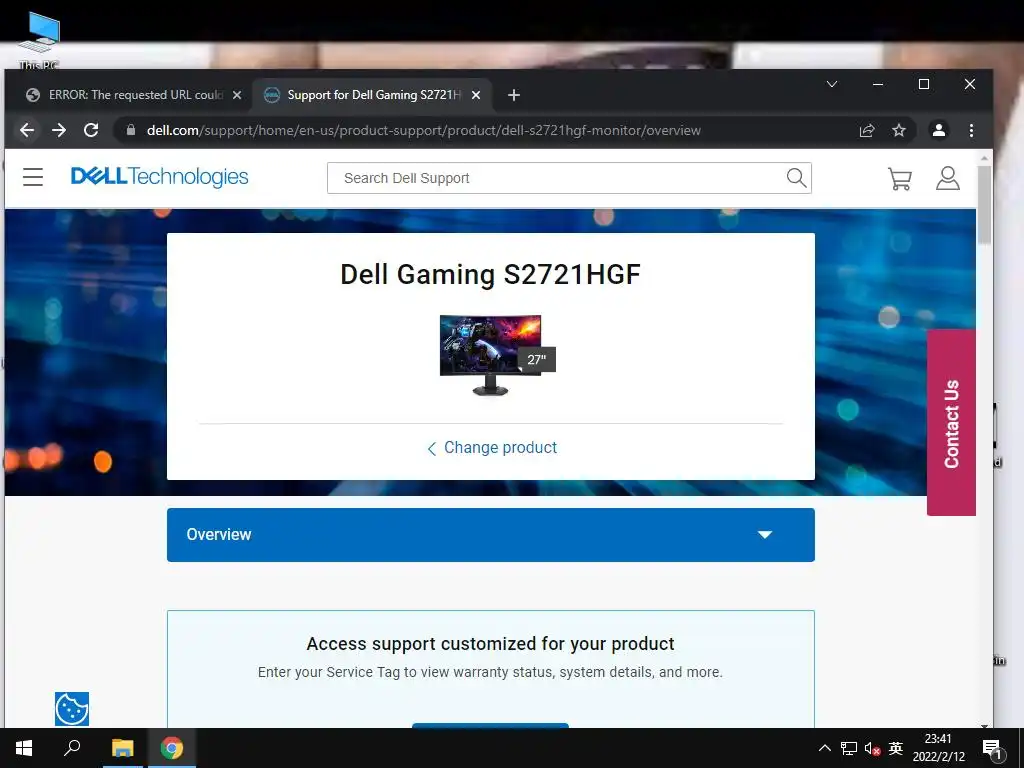Switch to the ERROR requested URL tab
This screenshot has width=1024, height=768.
click(134, 95)
